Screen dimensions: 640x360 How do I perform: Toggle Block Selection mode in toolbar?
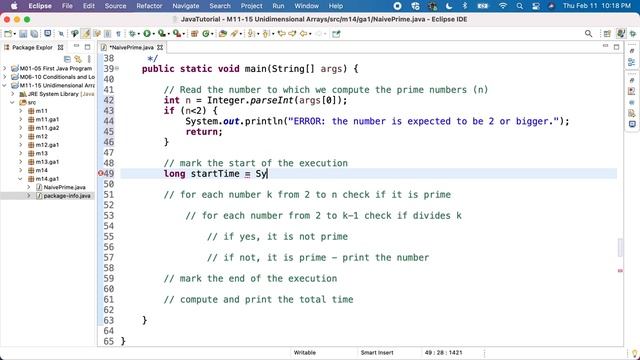tap(107, 34)
